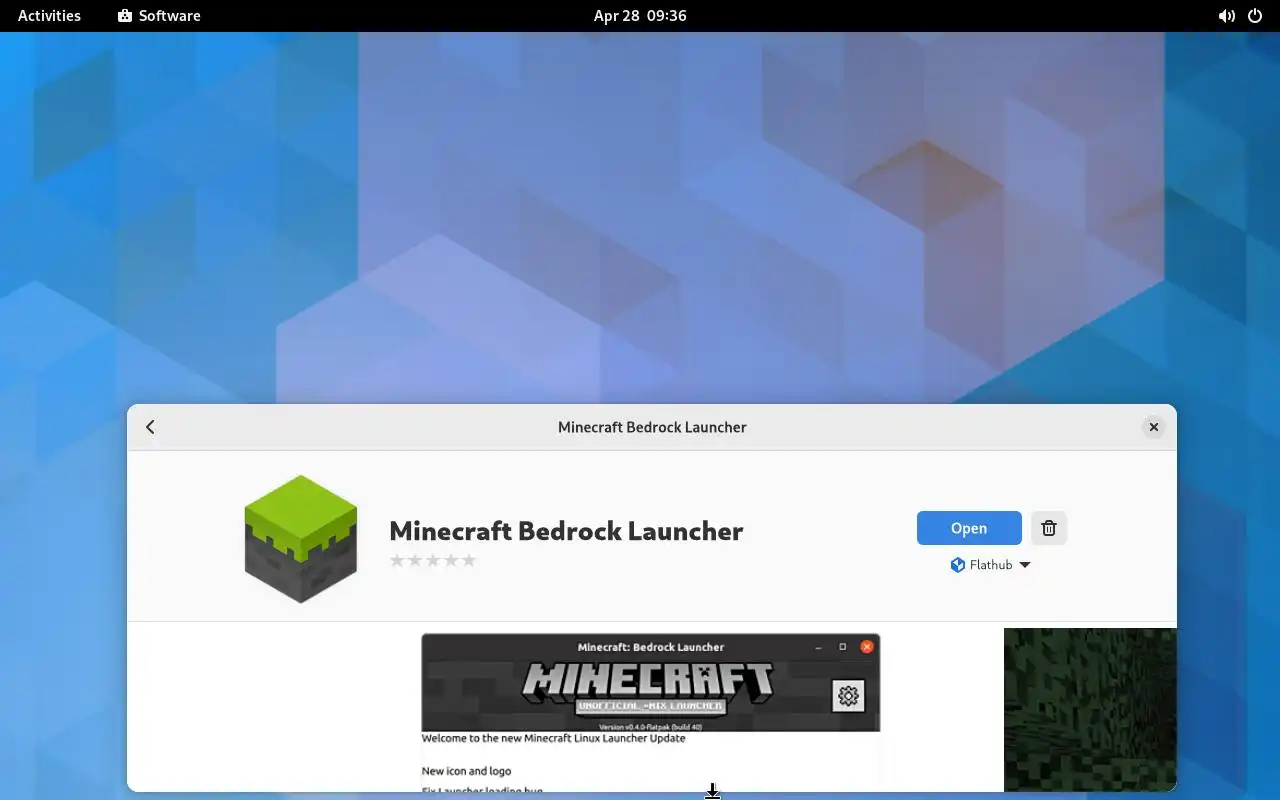Viewport: 1280px width, 800px height.
Task: Click the Minecraft Bedrock Launcher heading text
Action: 566,530
